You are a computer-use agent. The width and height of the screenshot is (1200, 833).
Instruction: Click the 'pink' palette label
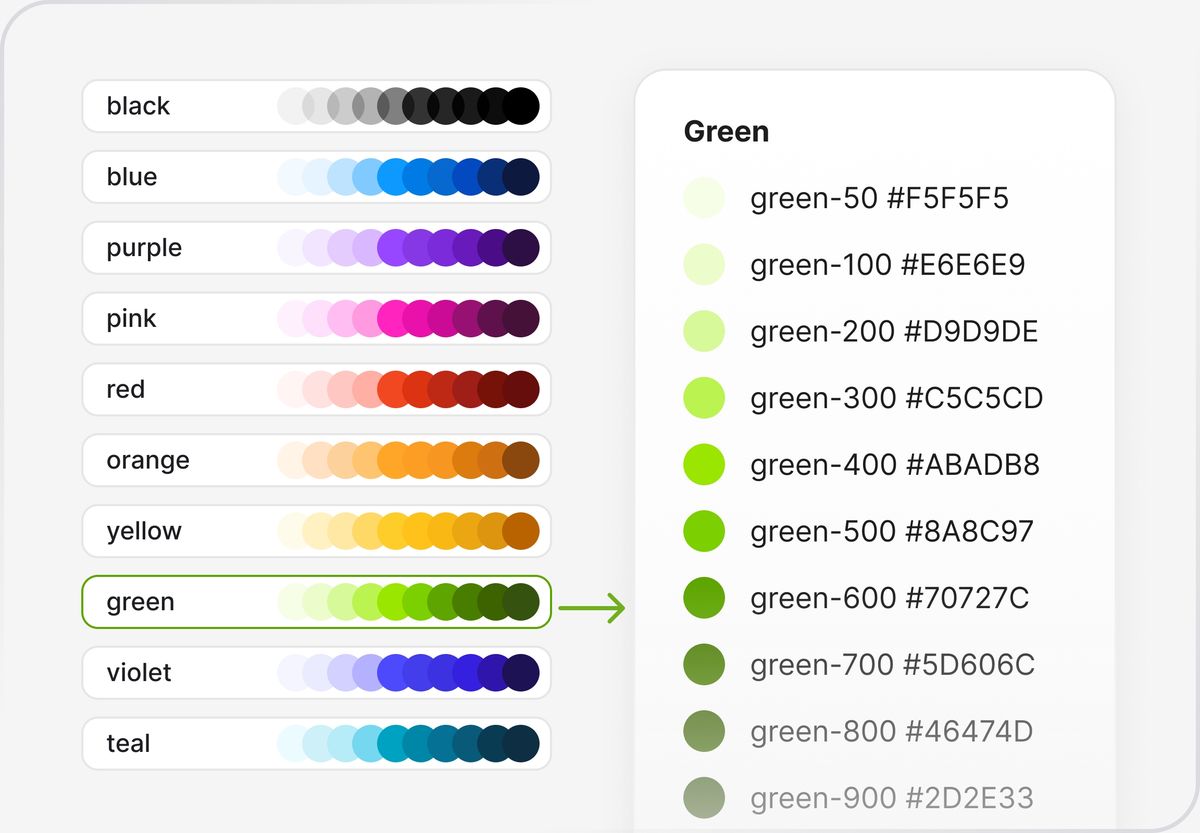pyautogui.click(x=132, y=319)
